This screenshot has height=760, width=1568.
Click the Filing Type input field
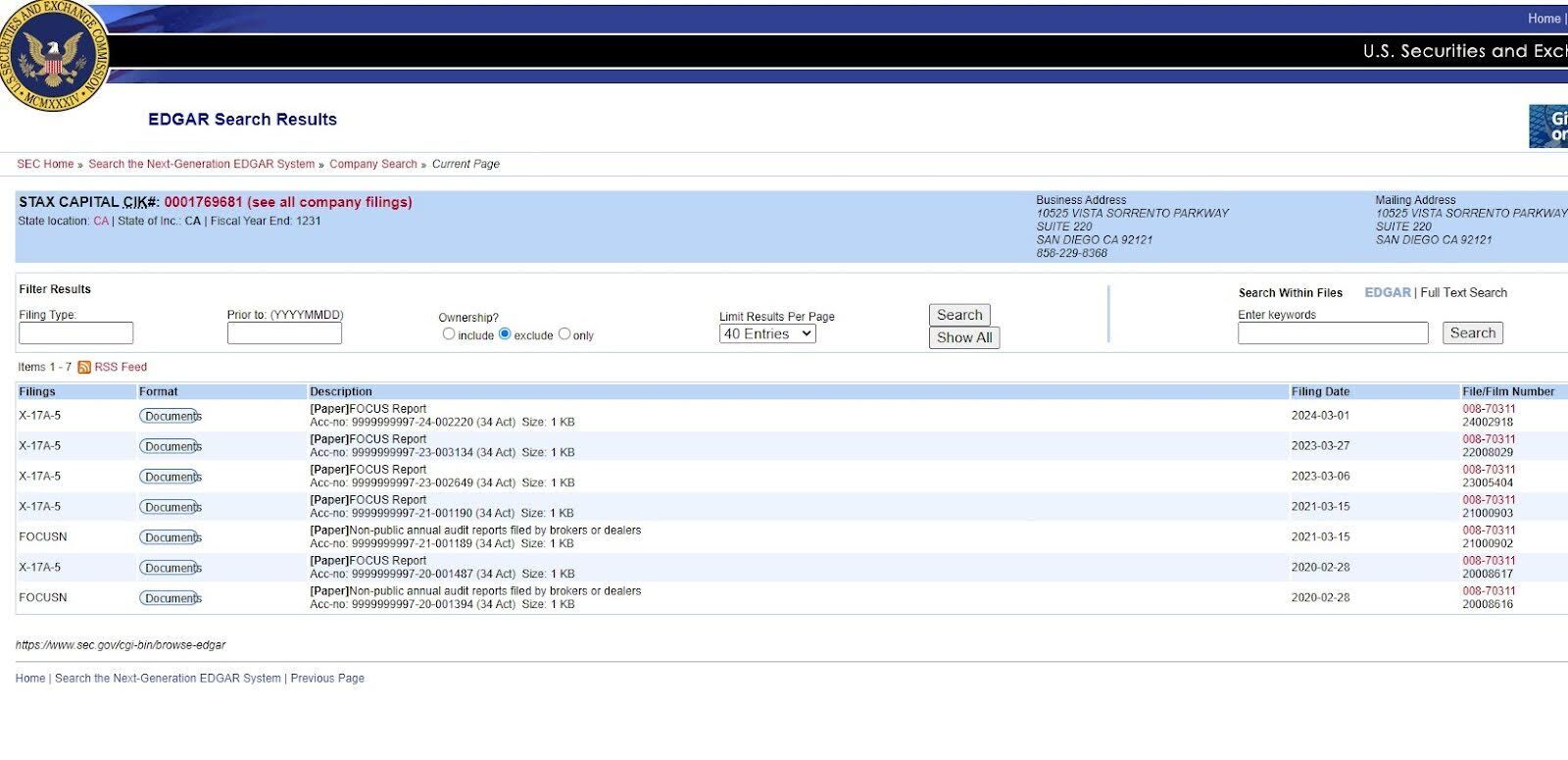(76, 333)
